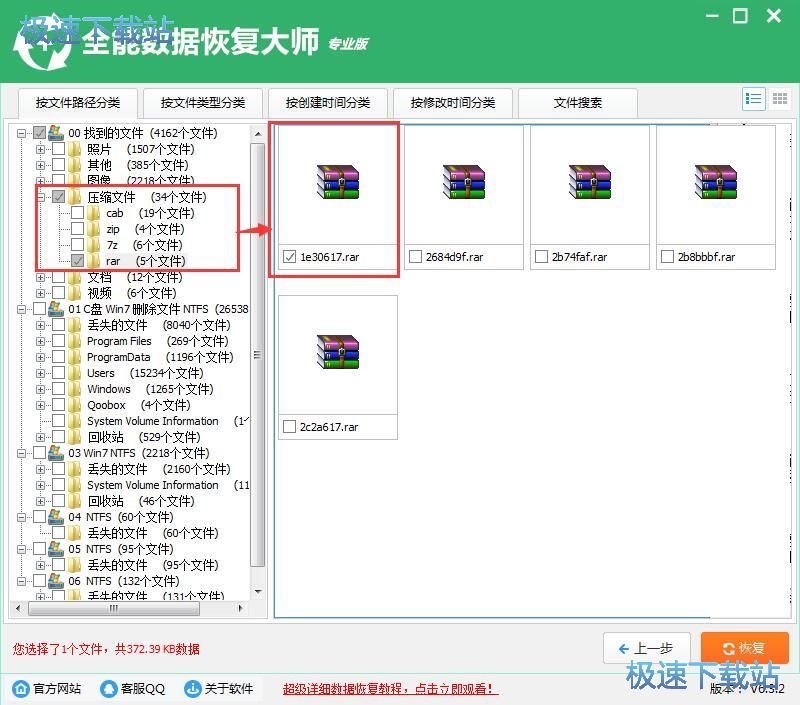Click the drive icon of 06 NTFS
Screen dimensions: 800x705
[56, 581]
